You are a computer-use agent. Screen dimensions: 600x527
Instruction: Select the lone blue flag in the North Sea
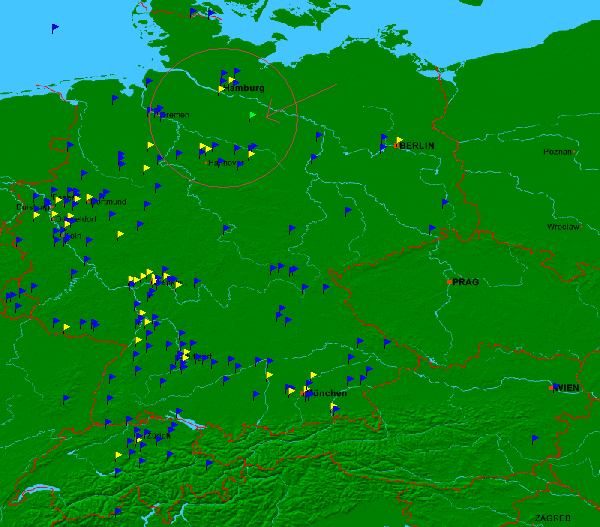pyautogui.click(x=55, y=29)
